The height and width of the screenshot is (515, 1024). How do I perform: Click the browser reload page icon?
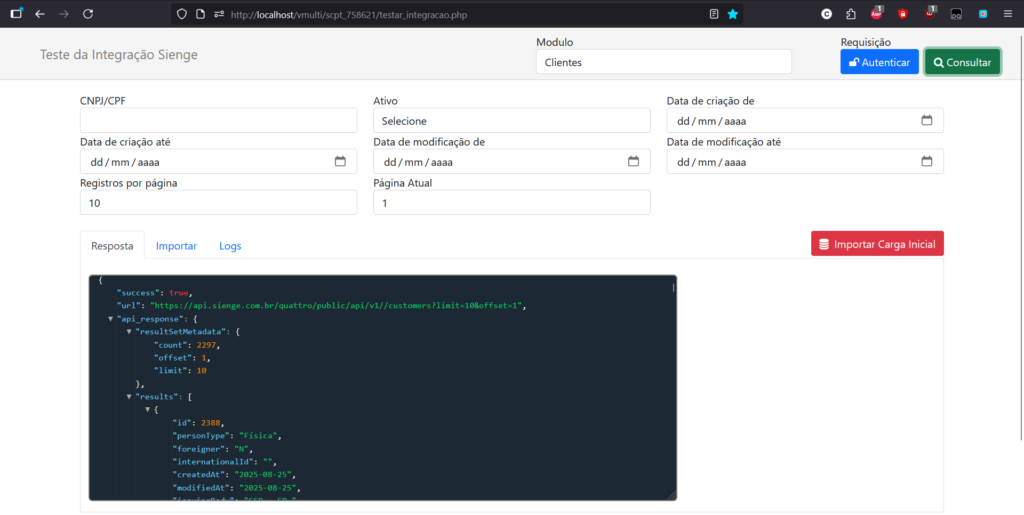click(88, 14)
